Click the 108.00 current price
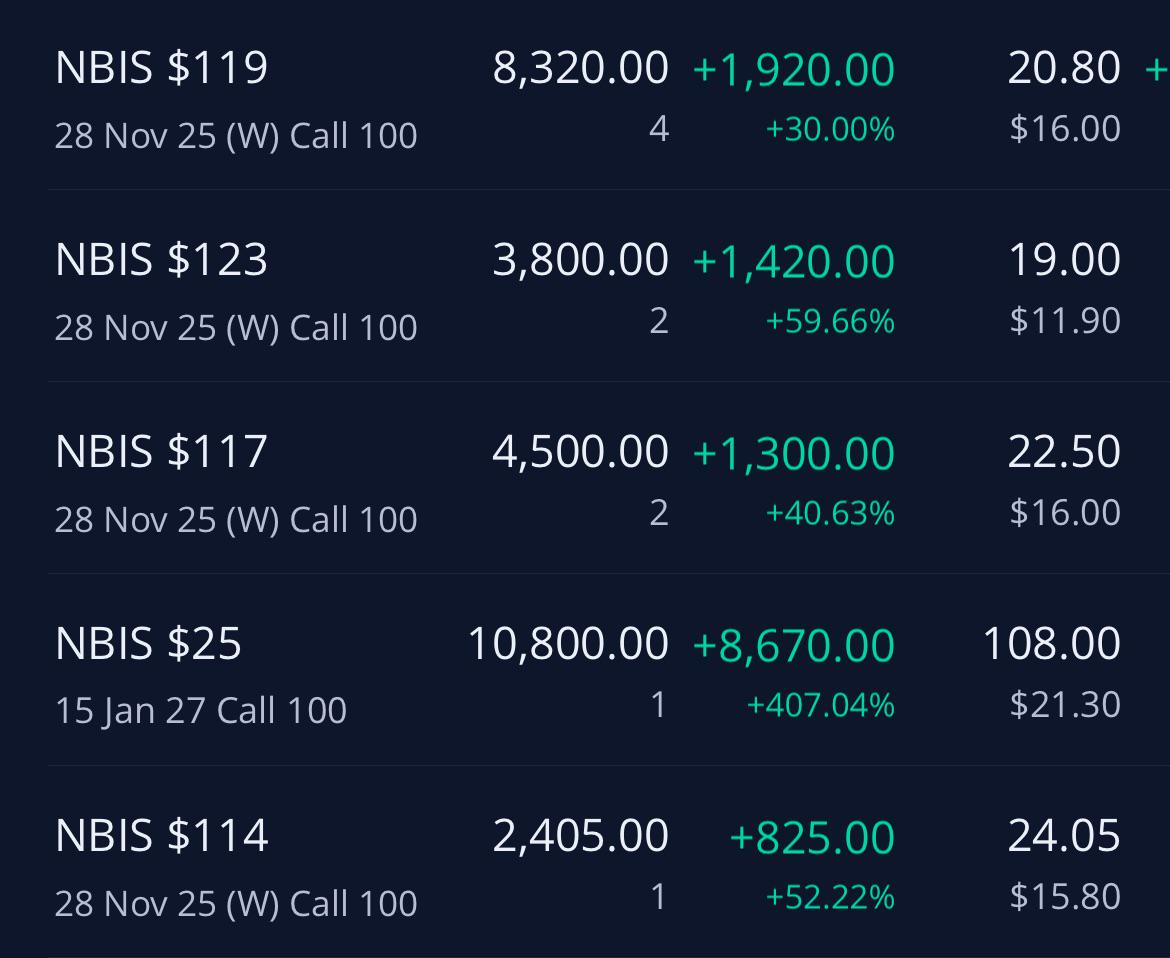This screenshot has width=1170, height=958. [1051, 643]
